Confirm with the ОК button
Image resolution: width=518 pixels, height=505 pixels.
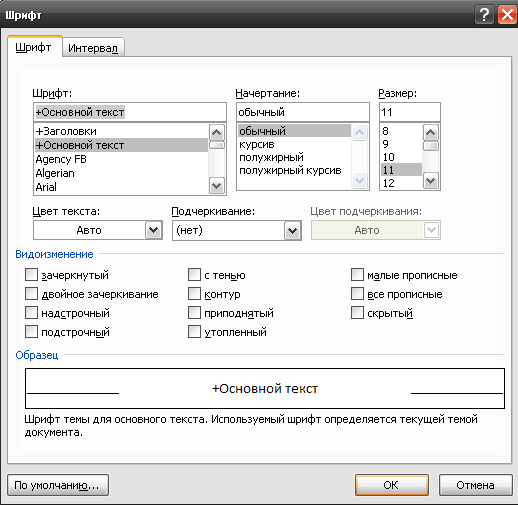click(392, 485)
